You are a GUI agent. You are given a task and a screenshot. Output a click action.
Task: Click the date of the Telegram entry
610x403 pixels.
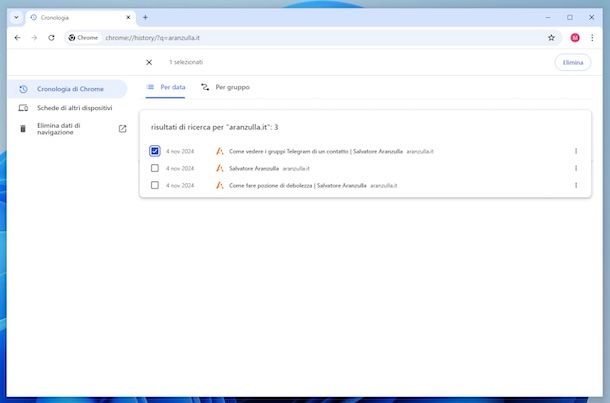(x=180, y=151)
